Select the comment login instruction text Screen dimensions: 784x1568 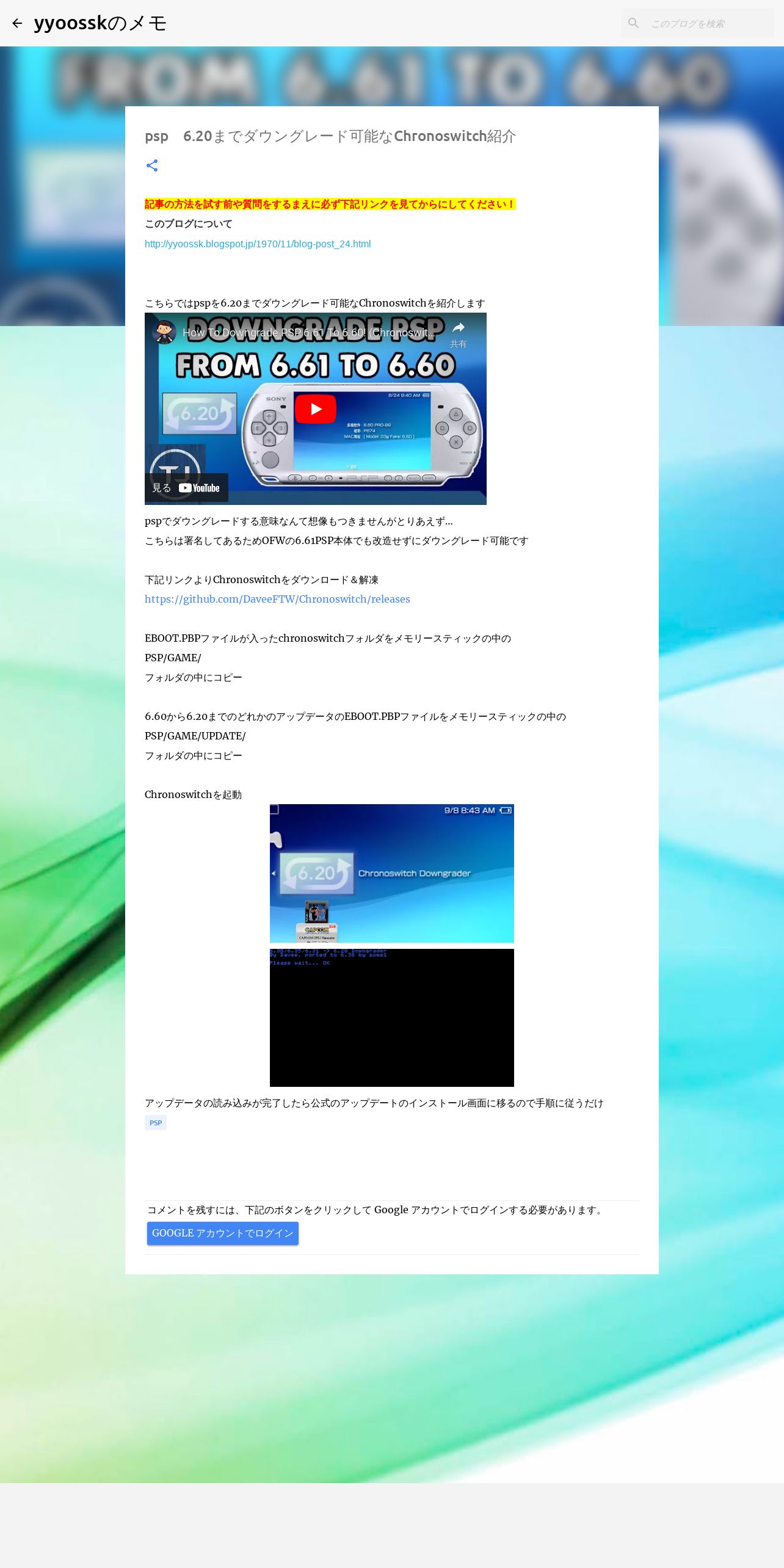coord(377,1210)
